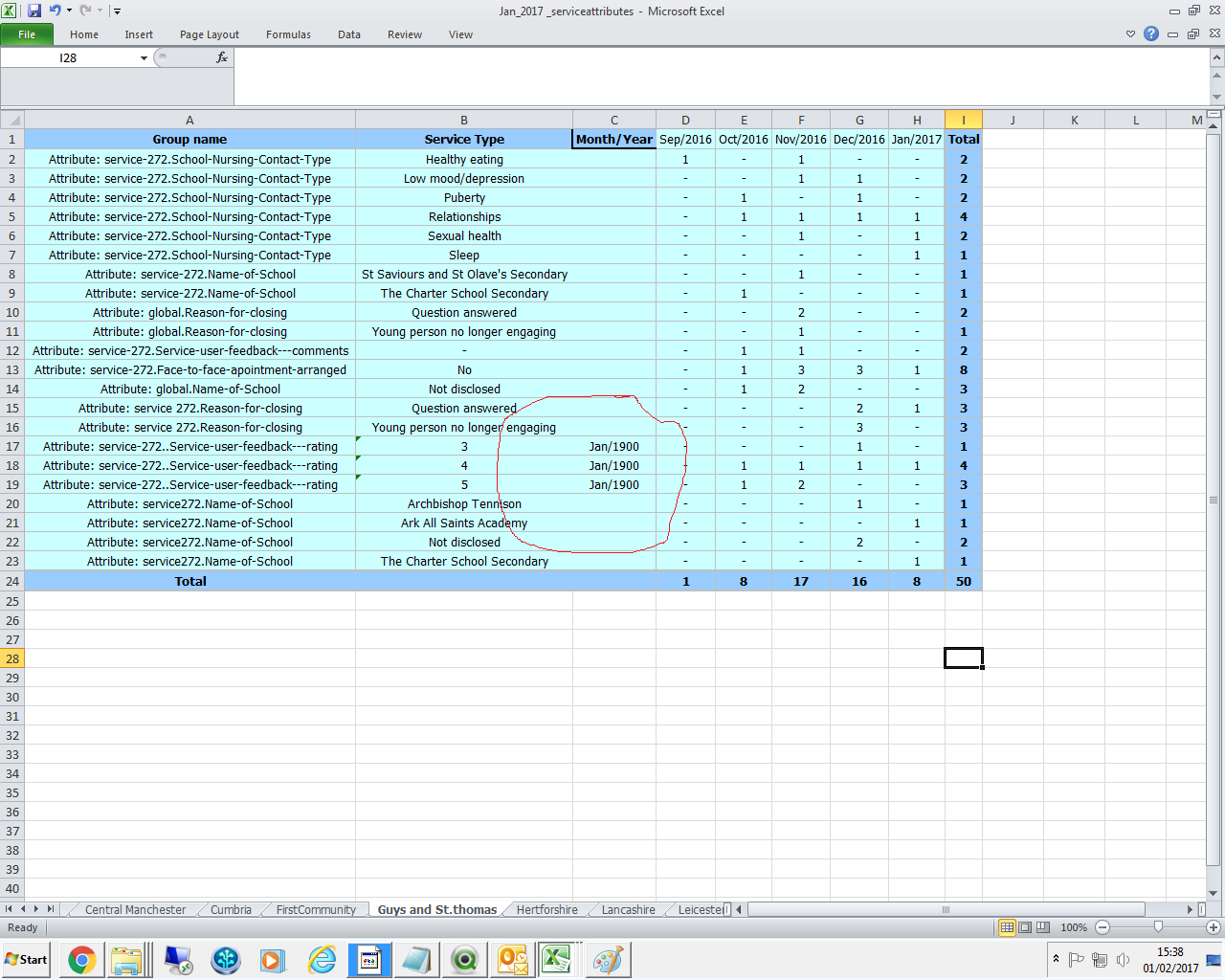The width and height of the screenshot is (1225, 980).
Task: Open Outlook from the taskbar
Action: pos(513,959)
